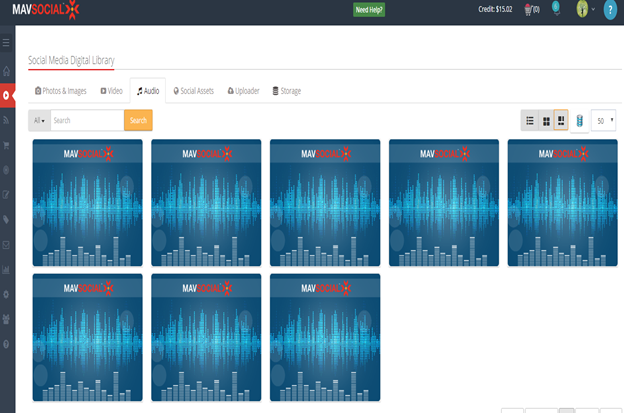Open the Social Assets tab
This screenshot has width=624, height=413.
click(193, 91)
